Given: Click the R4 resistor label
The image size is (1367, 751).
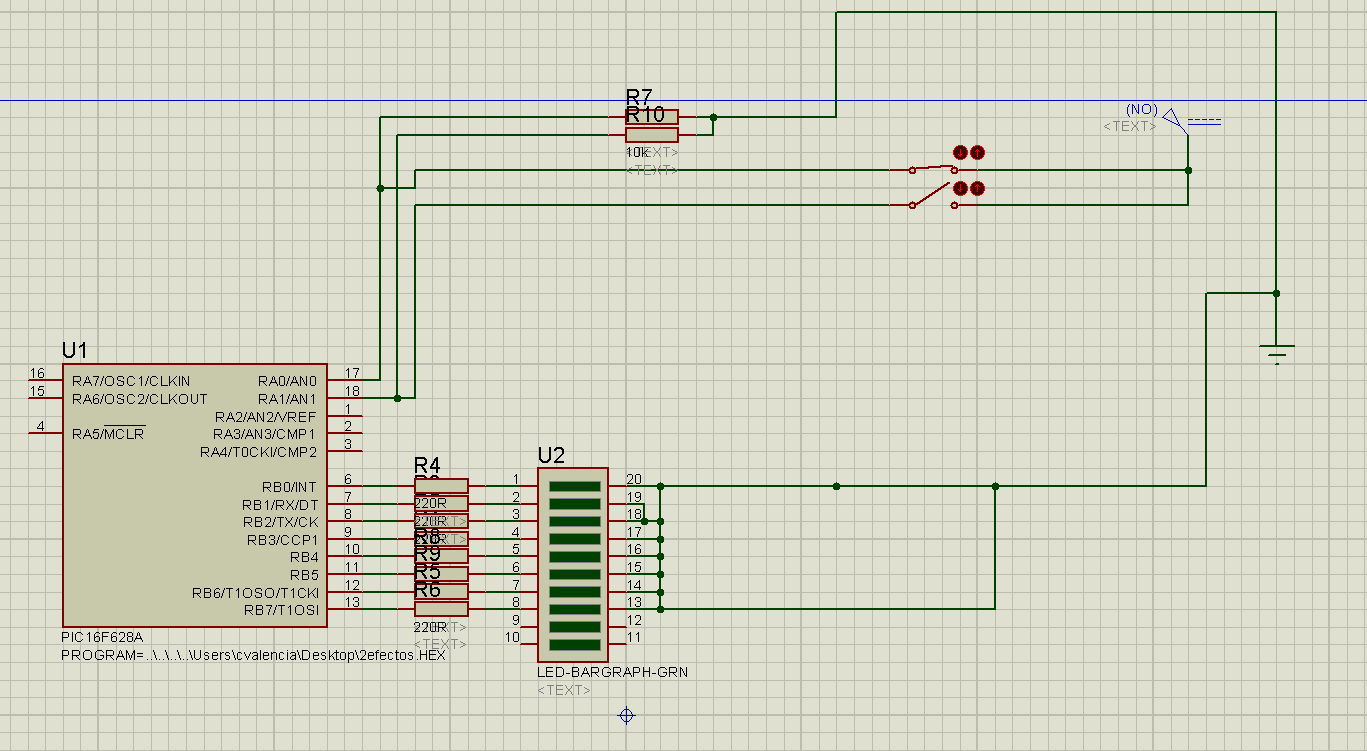Looking at the screenshot, I should 427,465.
